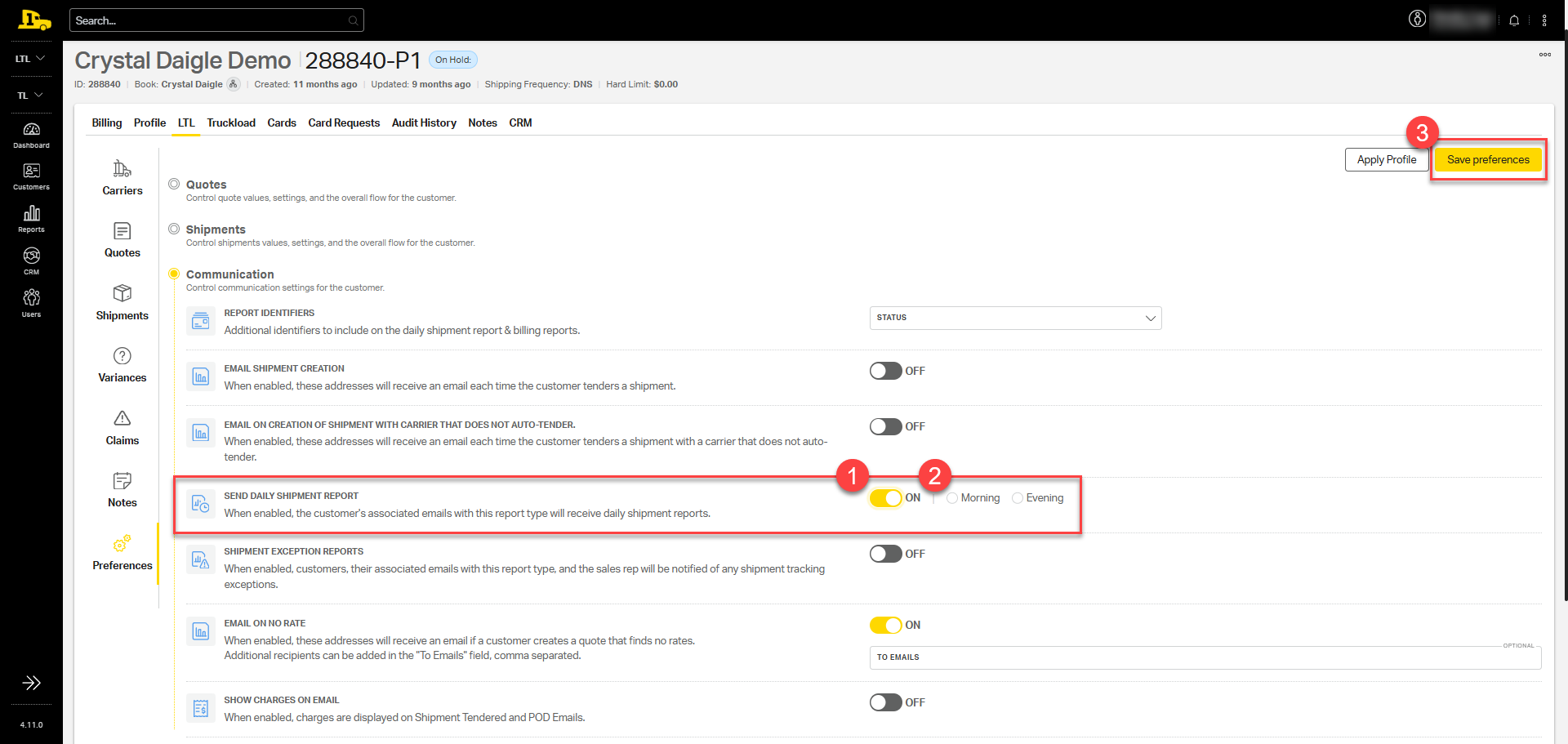
Task: Click the Search input field
Action: [x=216, y=20]
